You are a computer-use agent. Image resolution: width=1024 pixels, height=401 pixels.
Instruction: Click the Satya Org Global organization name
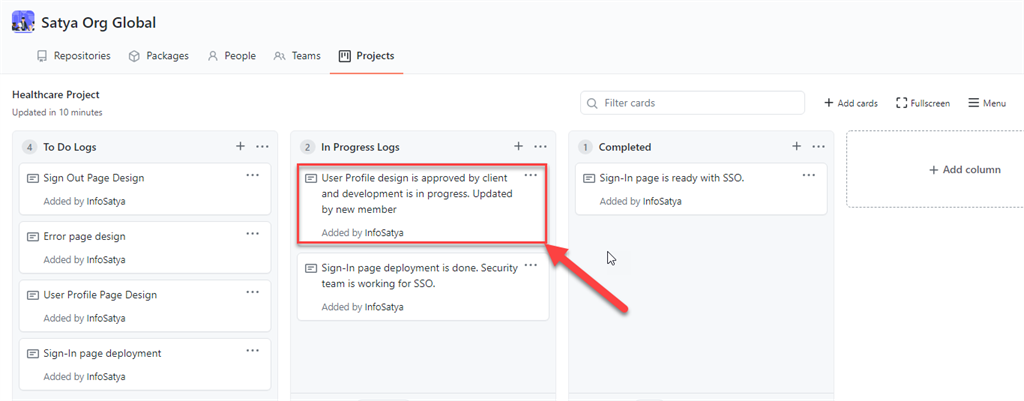99,23
